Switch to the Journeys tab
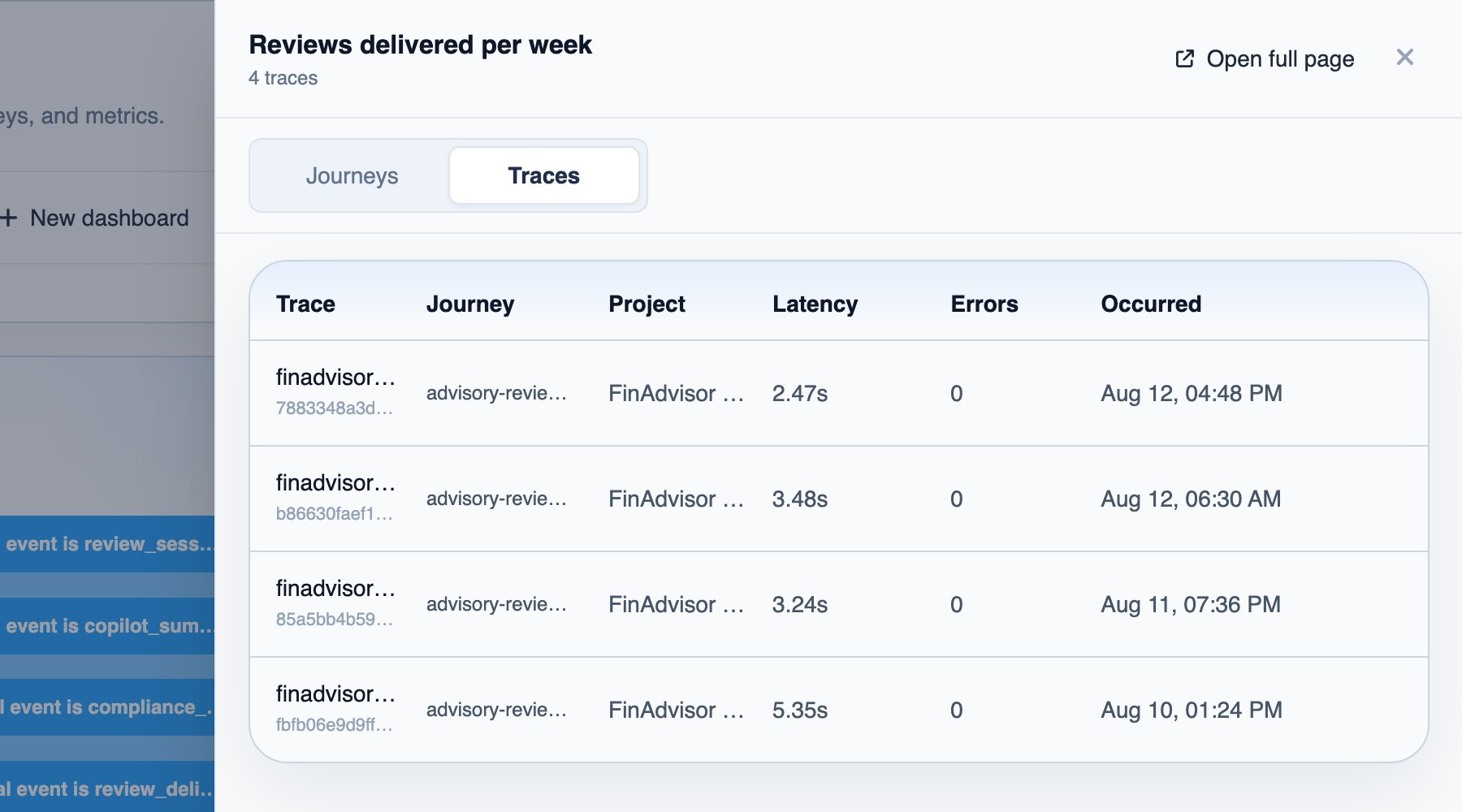Viewport: 1462px width, 812px height. [x=352, y=175]
